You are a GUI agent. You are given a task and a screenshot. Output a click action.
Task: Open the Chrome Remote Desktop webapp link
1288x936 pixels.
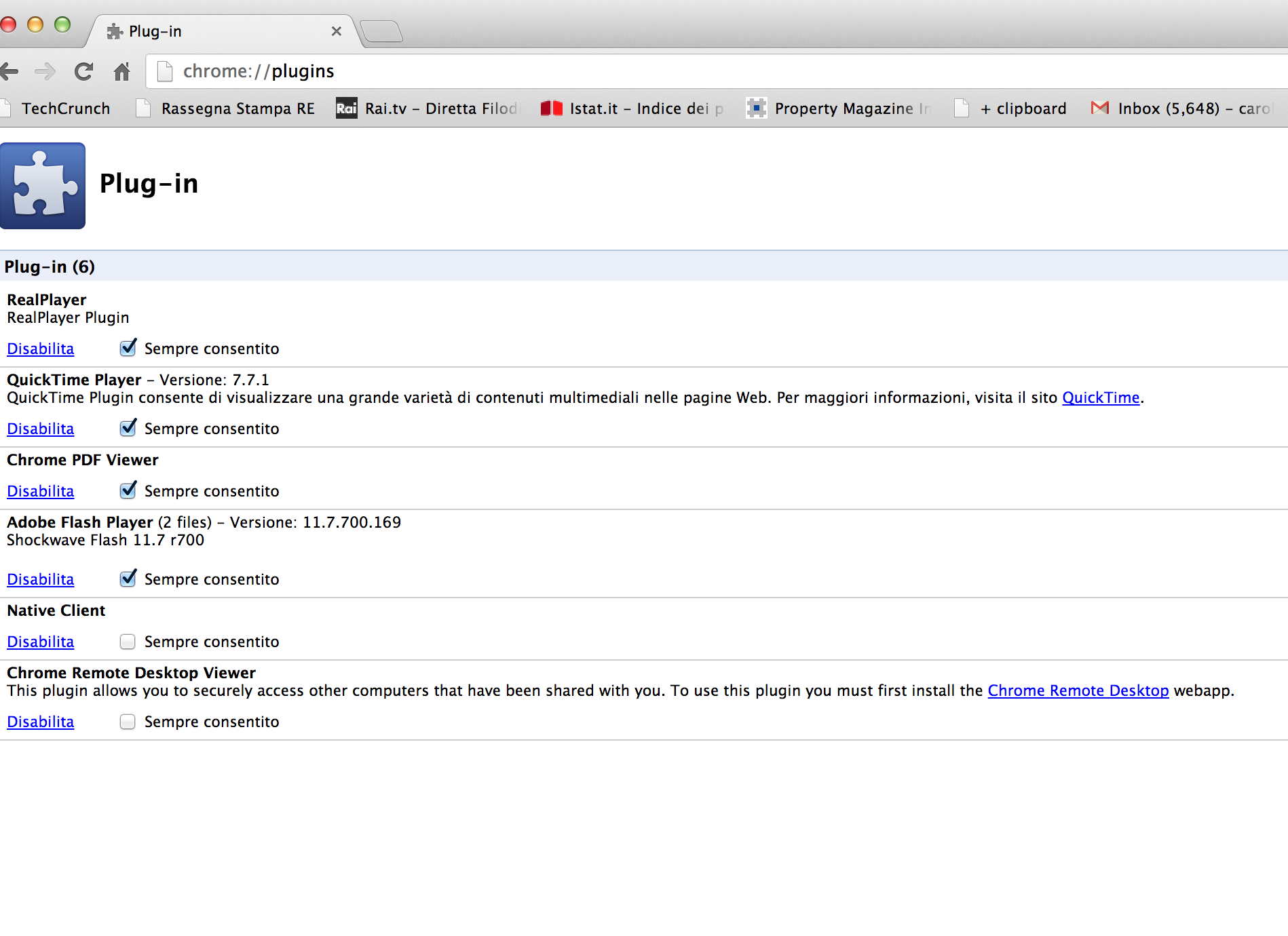coord(1078,690)
